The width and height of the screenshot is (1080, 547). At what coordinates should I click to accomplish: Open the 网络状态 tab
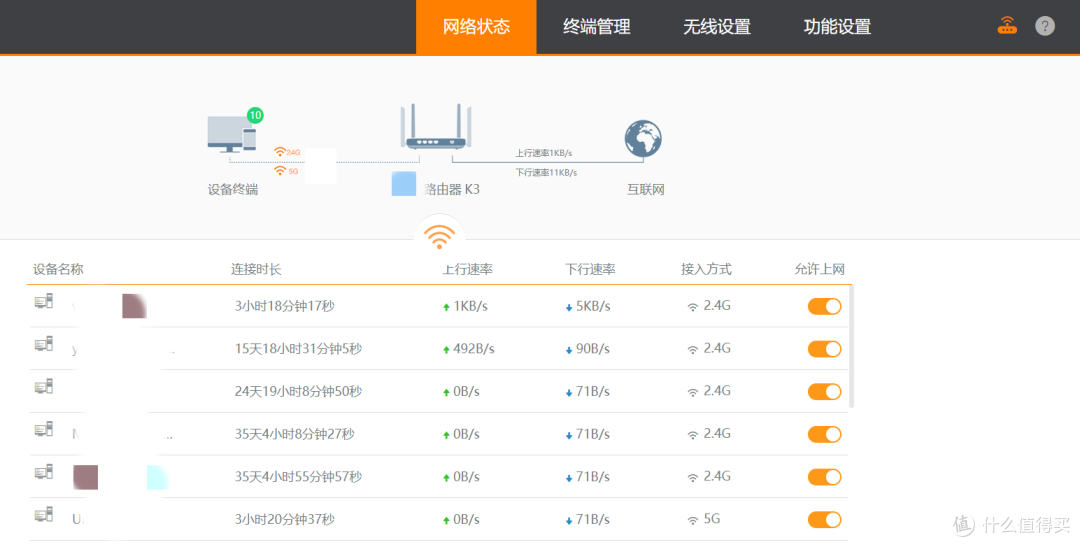tap(476, 27)
